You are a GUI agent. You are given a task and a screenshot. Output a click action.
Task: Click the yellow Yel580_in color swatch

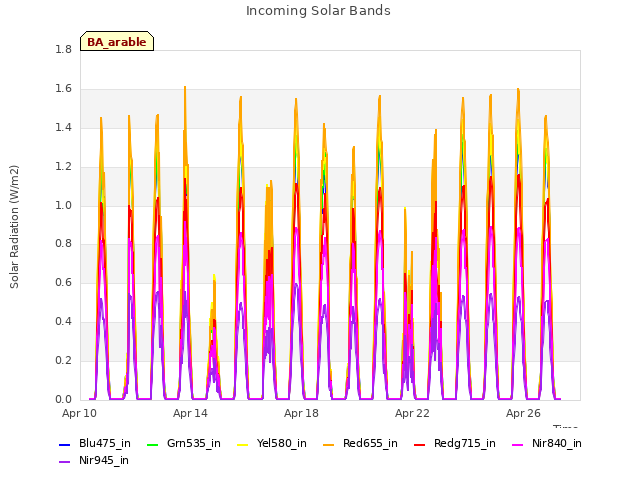(242, 444)
